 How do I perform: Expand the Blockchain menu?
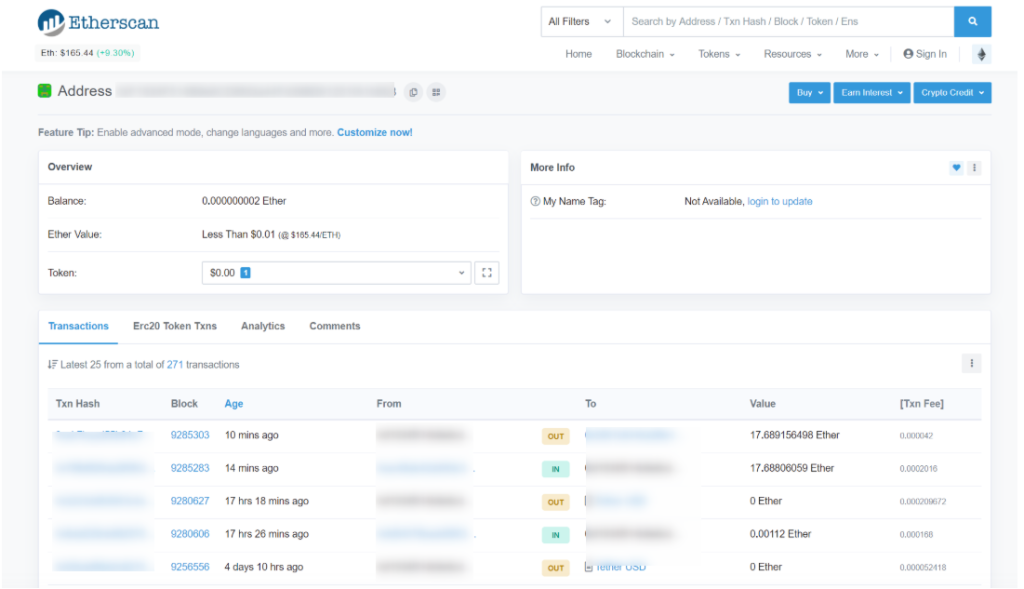pyautogui.click(x=645, y=54)
